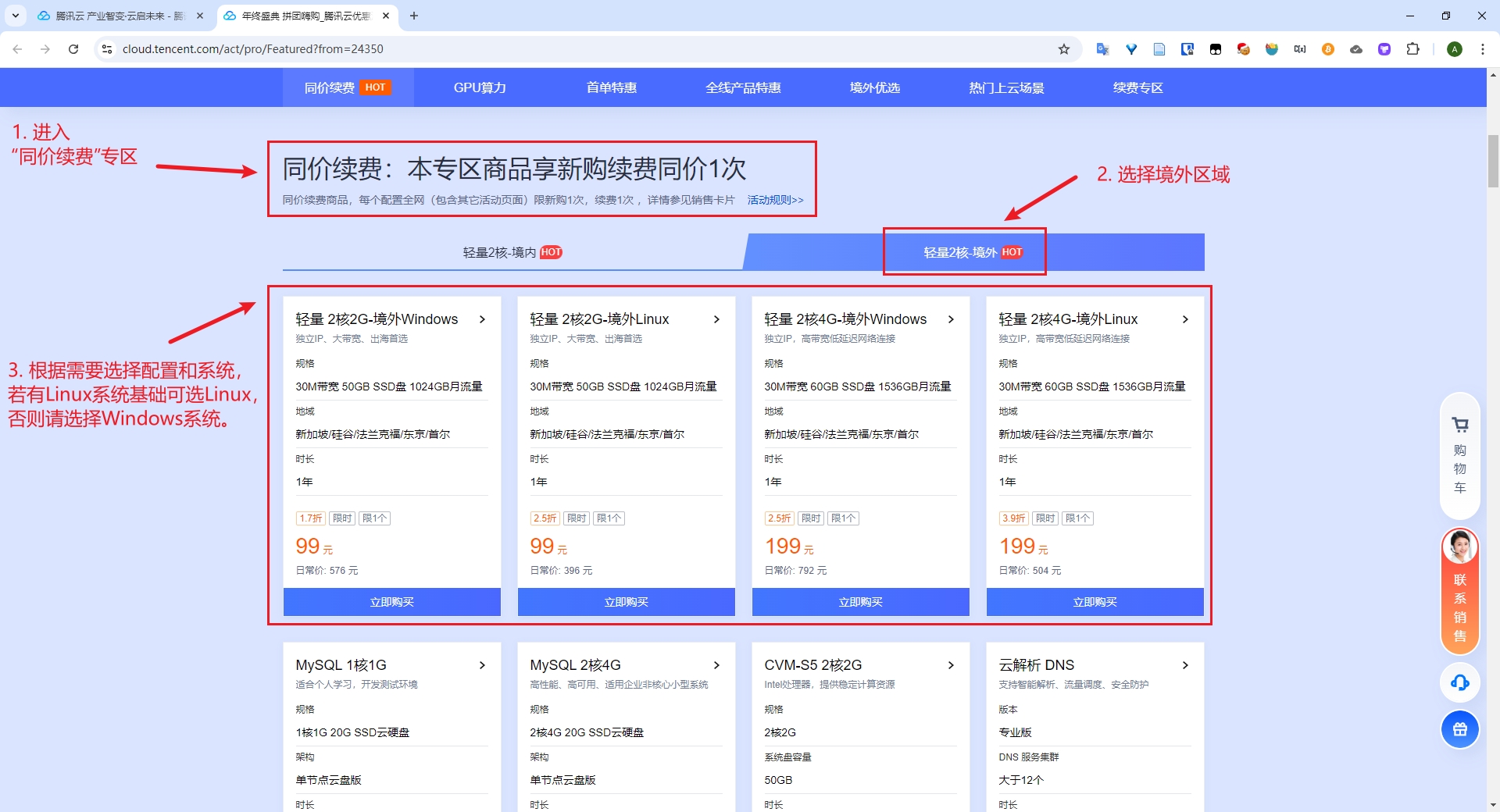Click 立即购买 for 2核2G-境外Linux

[x=627, y=602]
